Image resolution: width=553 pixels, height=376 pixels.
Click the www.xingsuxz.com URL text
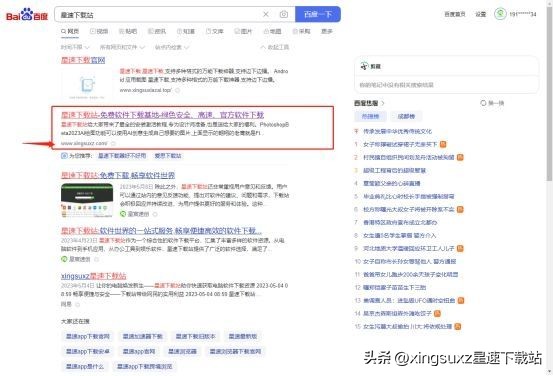pyautogui.click(x=84, y=143)
